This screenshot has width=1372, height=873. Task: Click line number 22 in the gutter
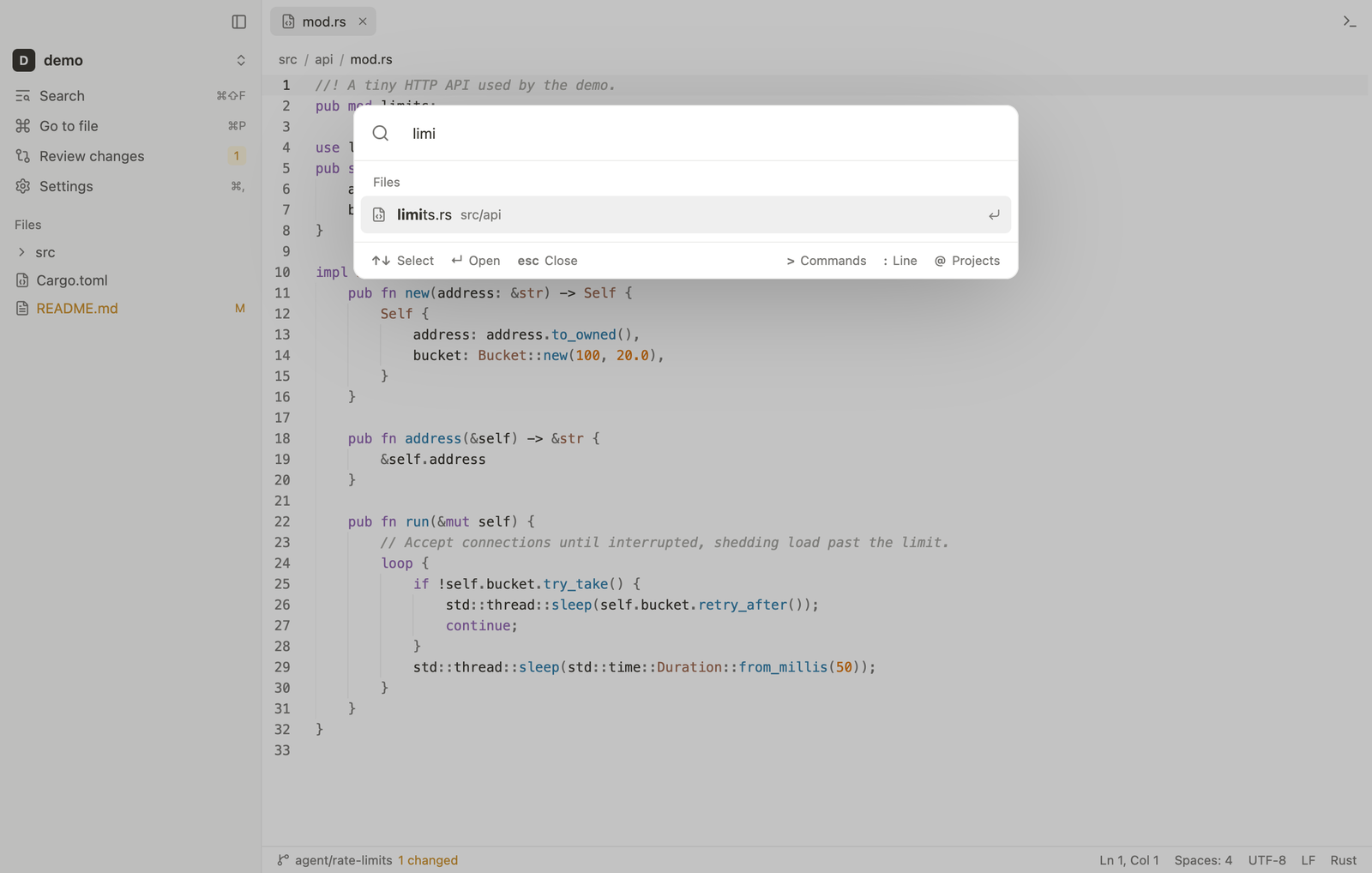tap(282, 521)
